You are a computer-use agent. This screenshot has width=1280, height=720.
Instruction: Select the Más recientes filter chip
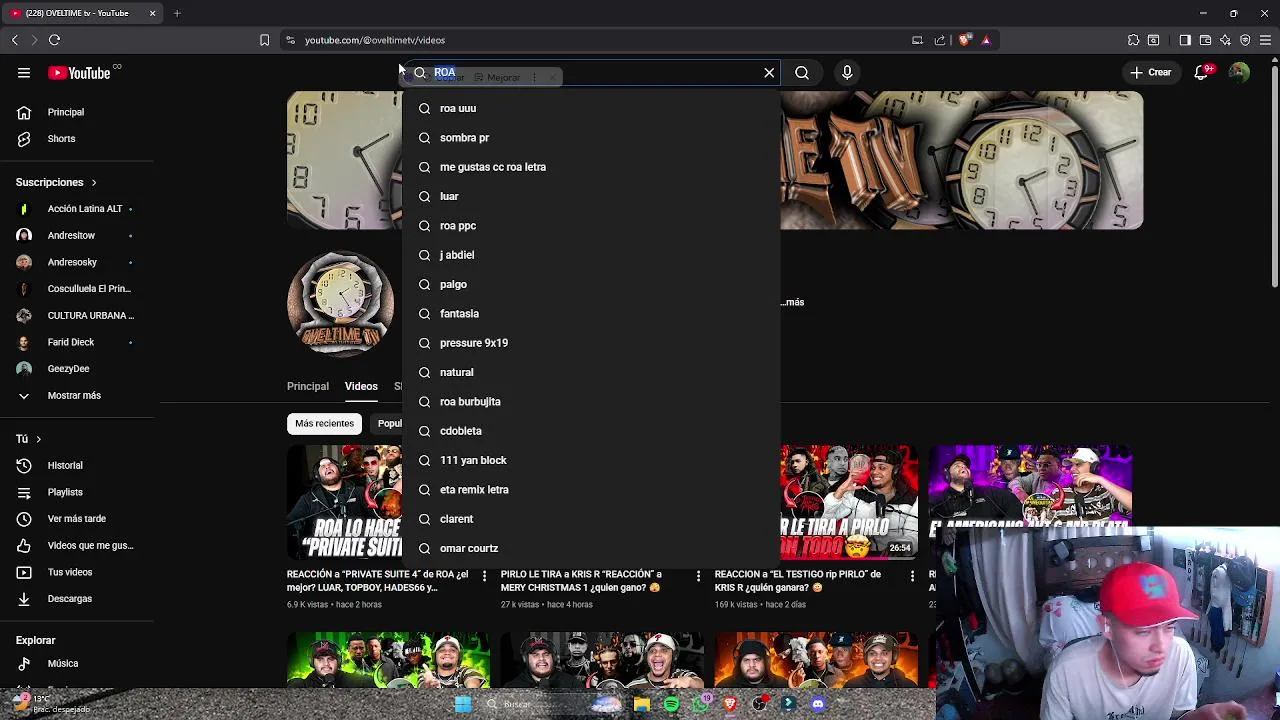(x=324, y=423)
